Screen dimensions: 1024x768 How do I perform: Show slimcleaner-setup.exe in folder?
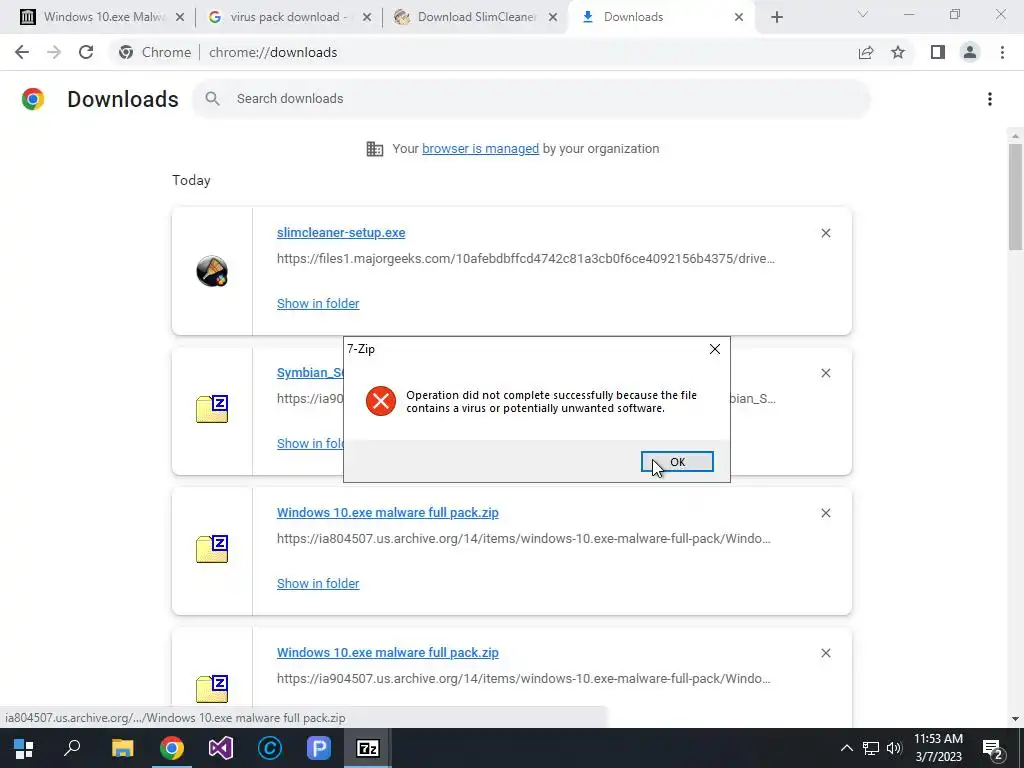point(318,304)
